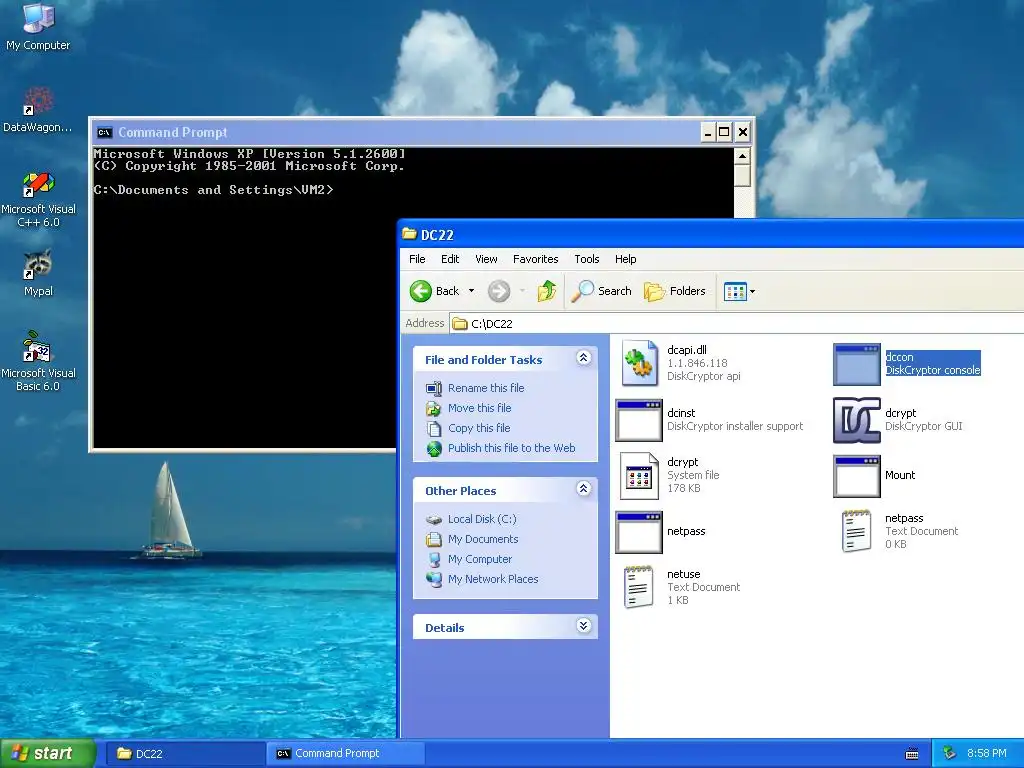The width and height of the screenshot is (1024, 768).
Task: Click the 8:58 PM clock
Action: tap(986, 754)
